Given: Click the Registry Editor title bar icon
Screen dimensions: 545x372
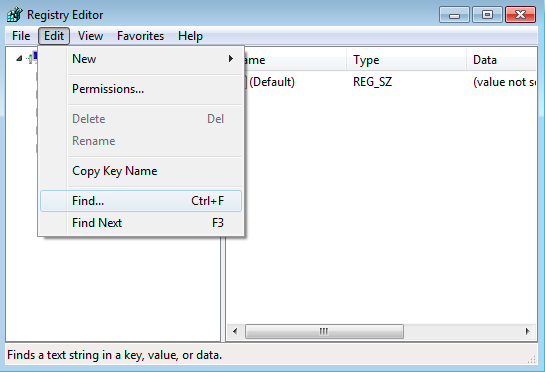Looking at the screenshot, I should pos(15,15).
